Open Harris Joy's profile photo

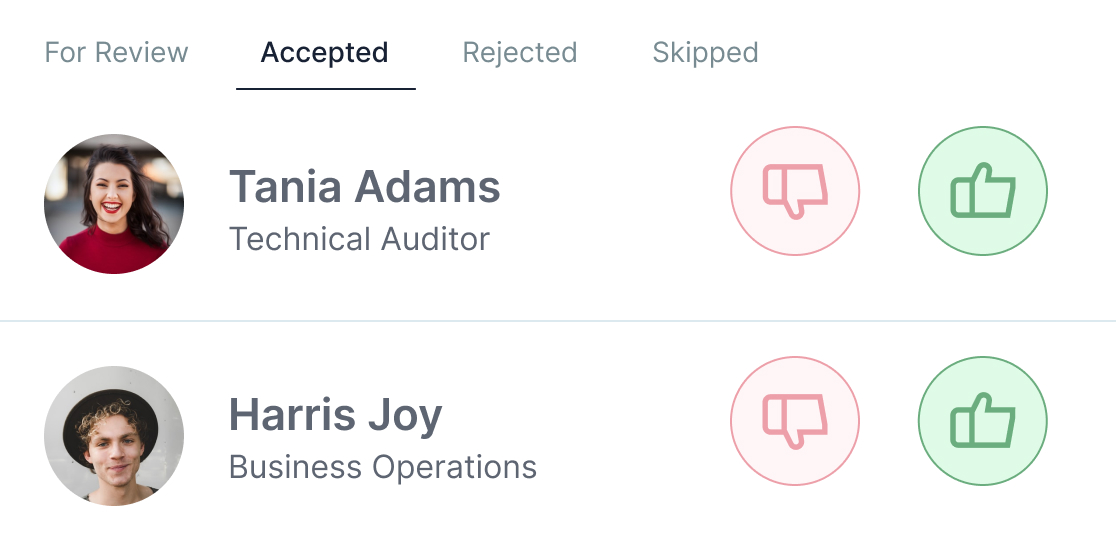(x=114, y=435)
